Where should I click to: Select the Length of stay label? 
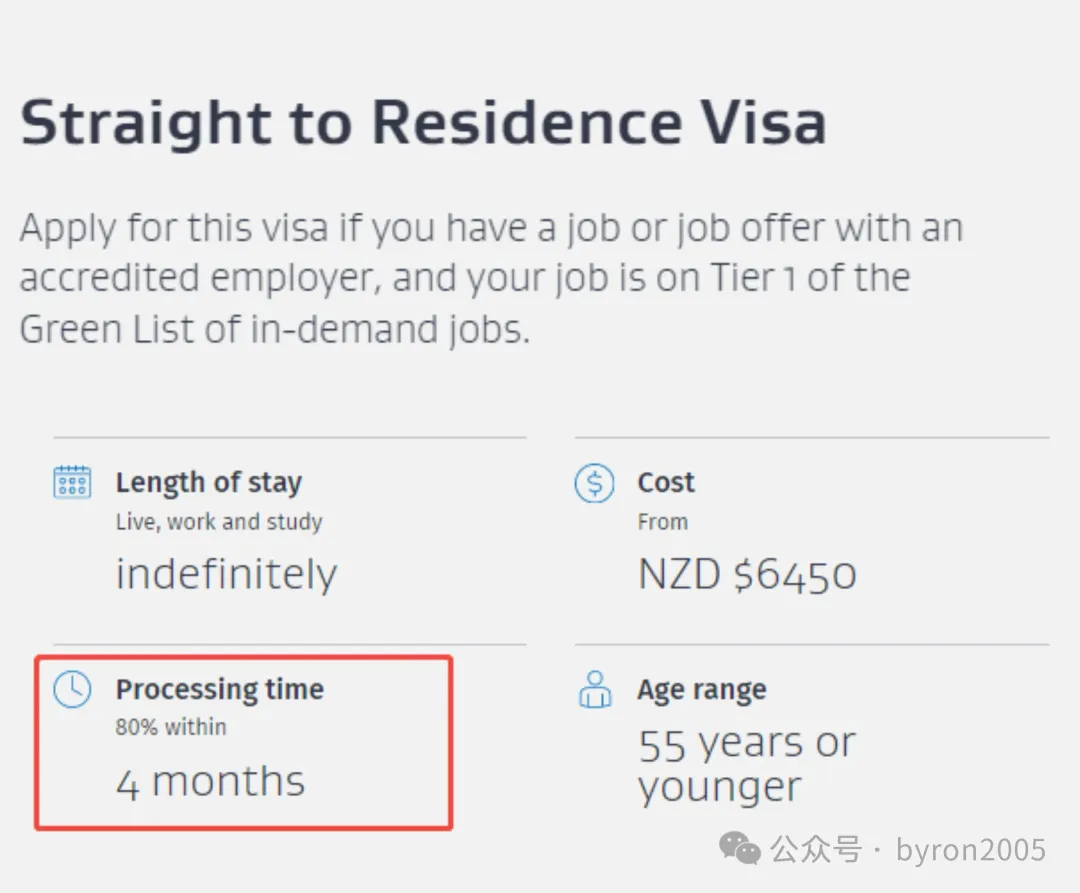208,482
